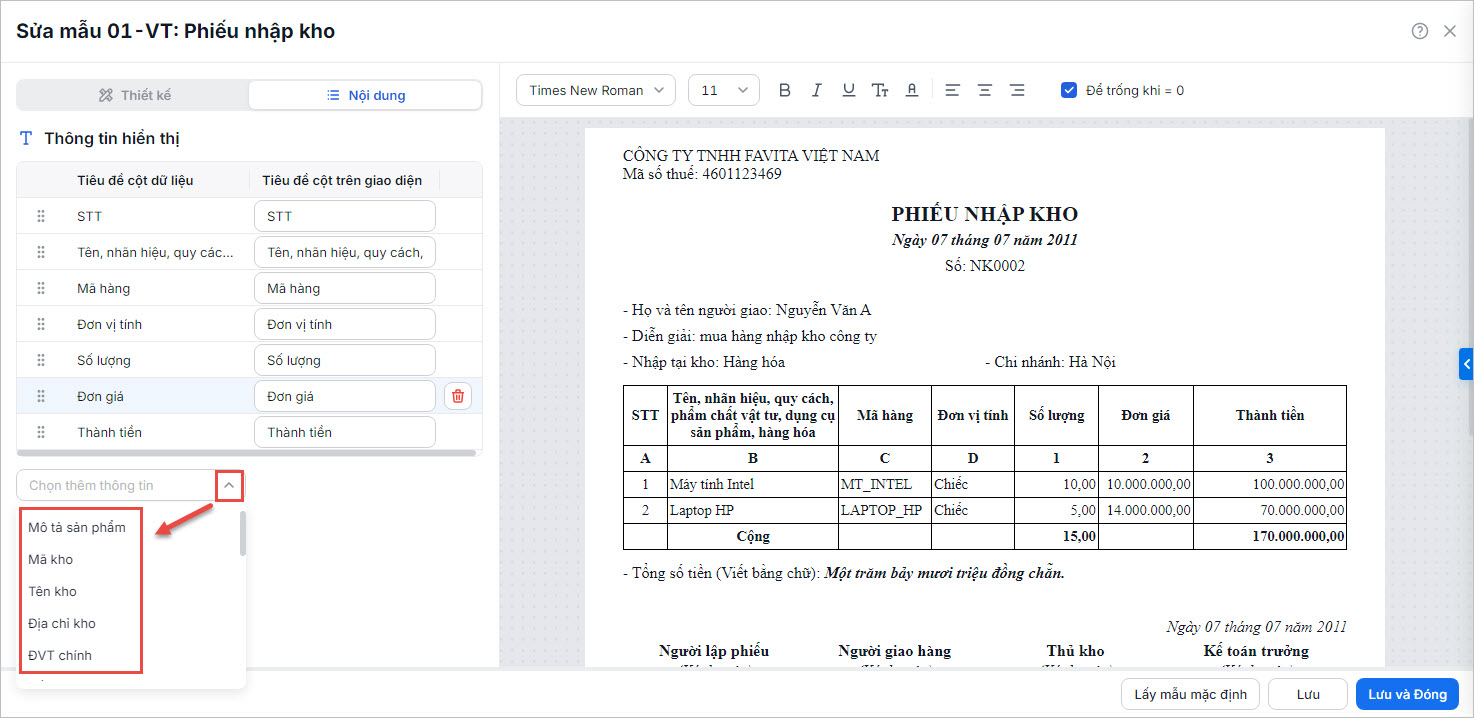This screenshot has width=1474, height=718.
Task: Click the Lưu và Đóng button
Action: pos(1408,694)
